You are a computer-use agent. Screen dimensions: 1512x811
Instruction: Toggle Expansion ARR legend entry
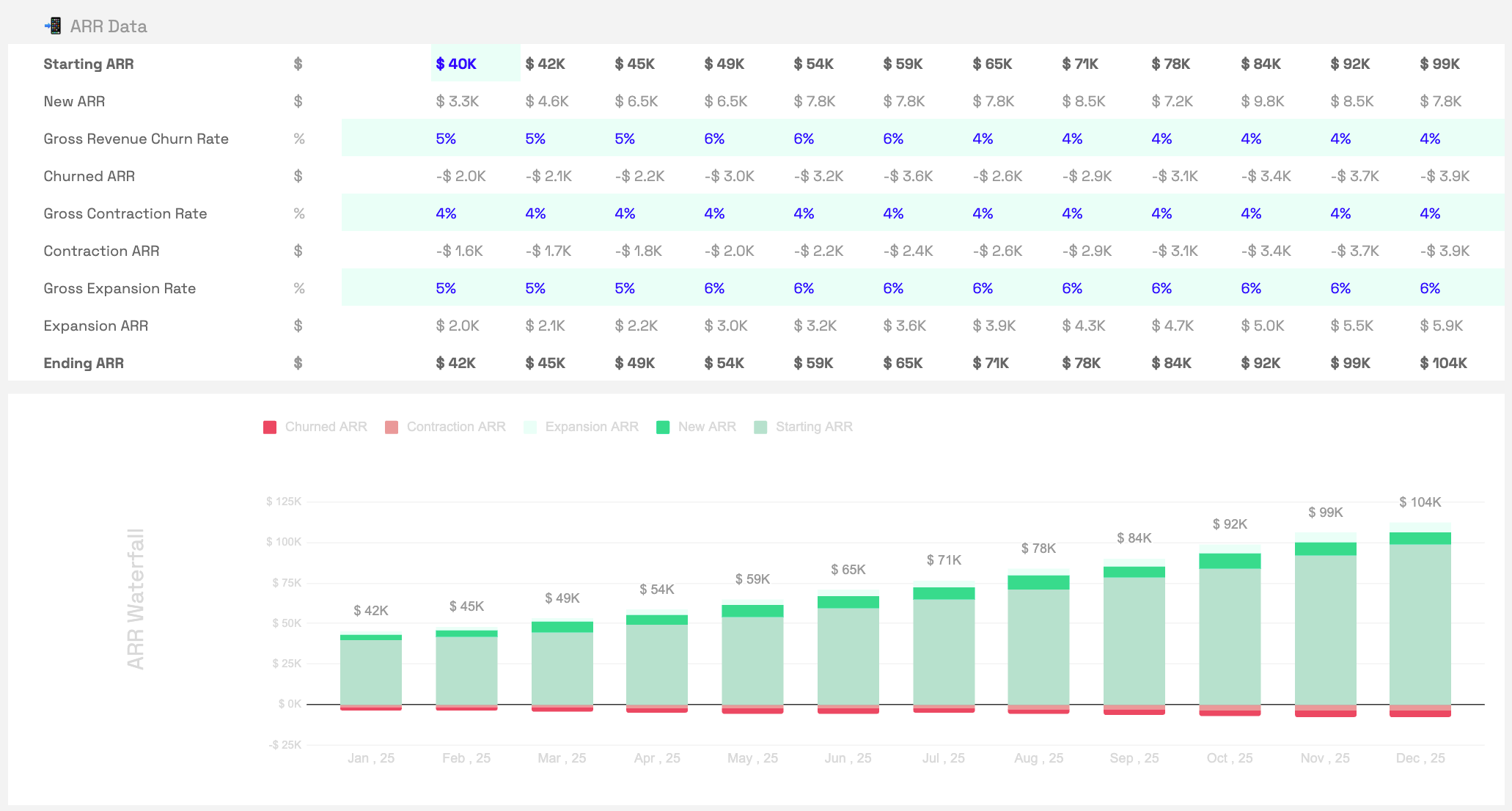tap(591, 427)
